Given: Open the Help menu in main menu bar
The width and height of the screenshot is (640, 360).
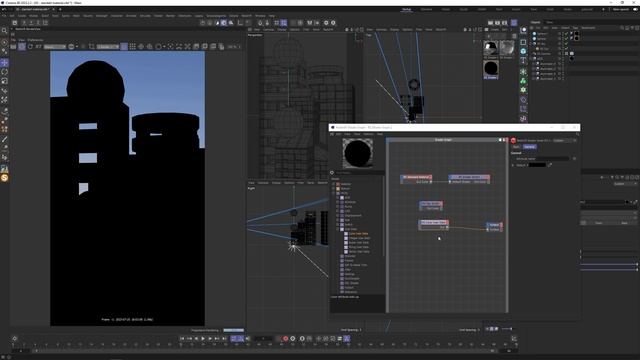Looking at the screenshot, I should pyautogui.click(x=271, y=16).
